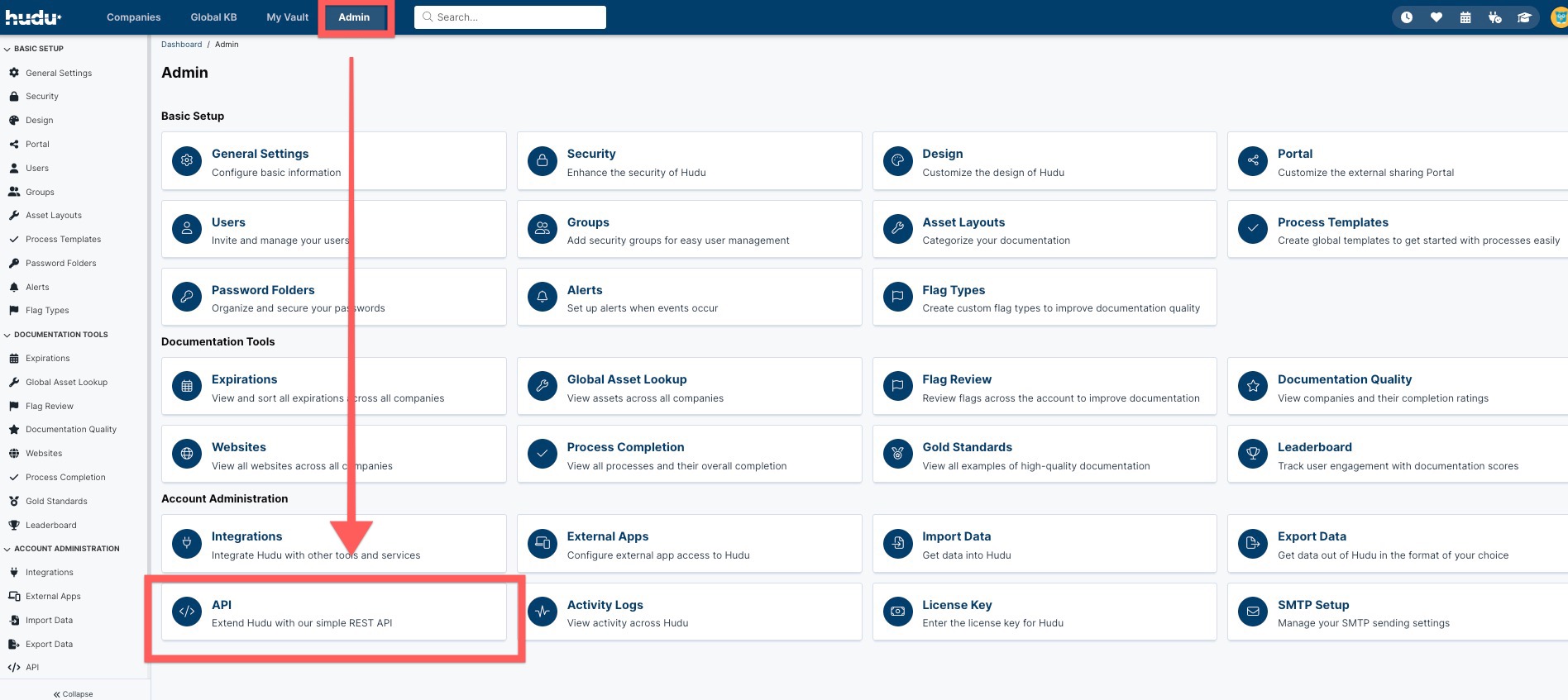The width and height of the screenshot is (1568, 700).
Task: Open the user avatar menu
Action: click(1560, 17)
